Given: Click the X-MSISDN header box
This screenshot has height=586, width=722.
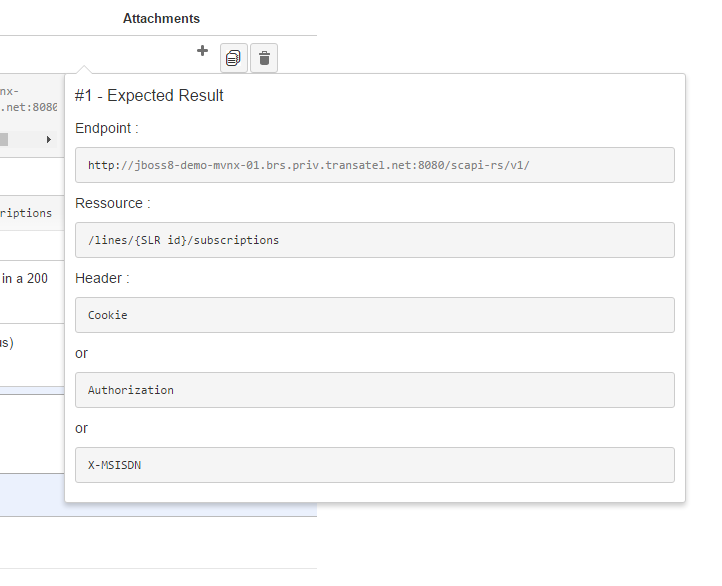Looking at the screenshot, I should pyautogui.click(x=374, y=465).
